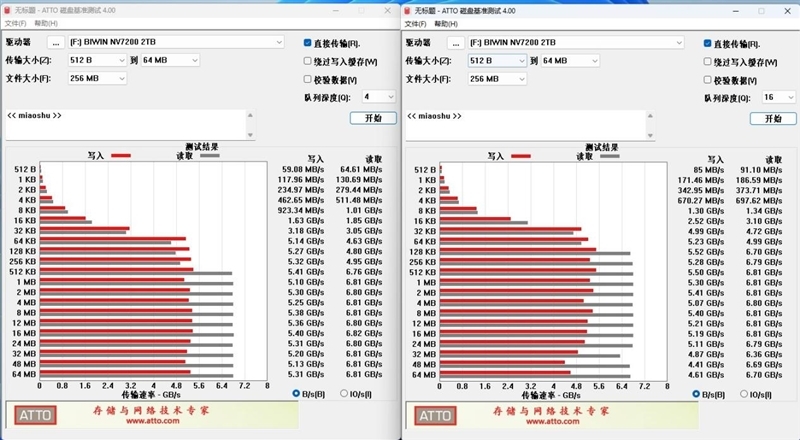Open queue depth 16 dropdown, right window
The width and height of the screenshot is (800, 440).
pyautogui.click(x=779, y=97)
